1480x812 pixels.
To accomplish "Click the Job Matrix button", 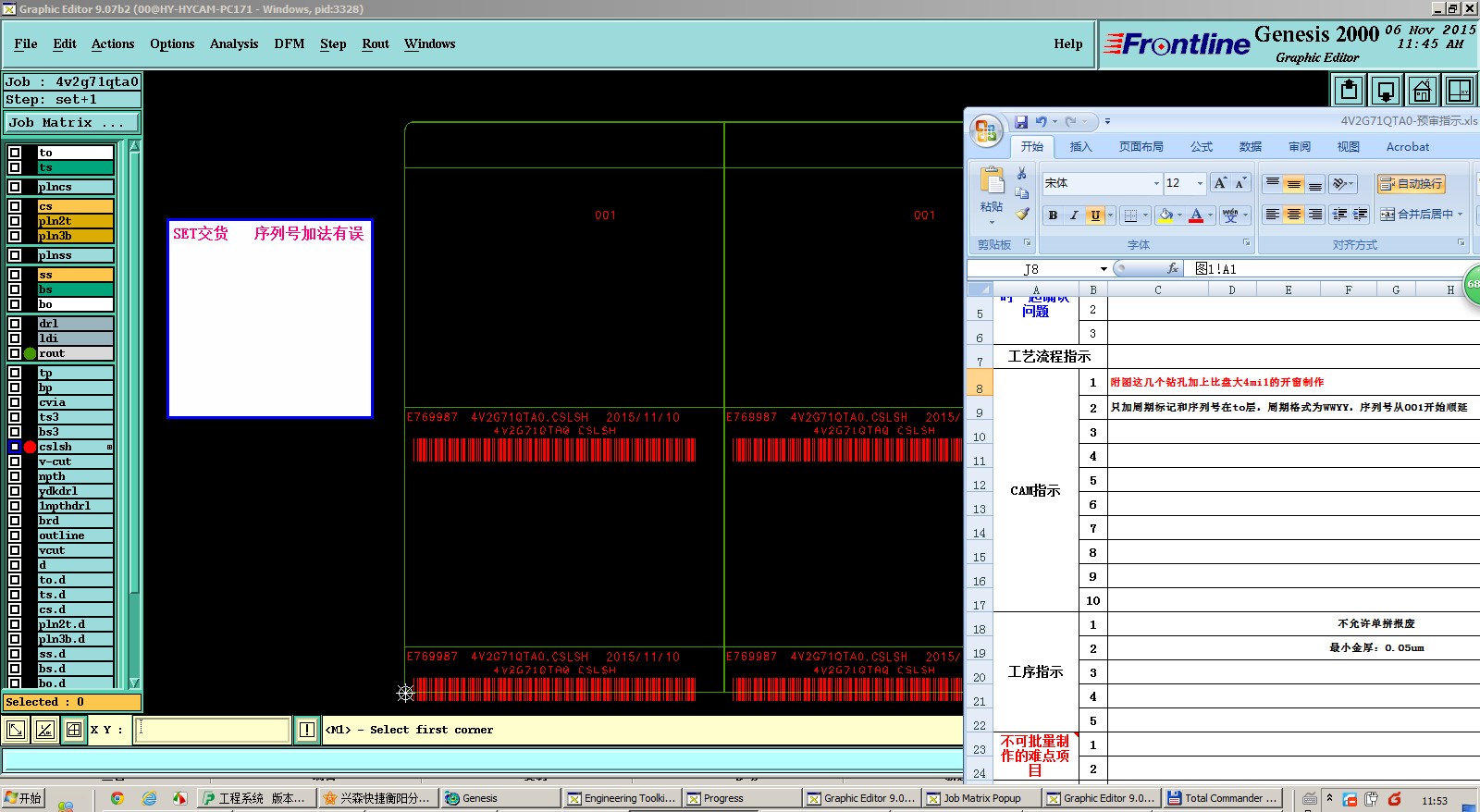I will 71,122.
